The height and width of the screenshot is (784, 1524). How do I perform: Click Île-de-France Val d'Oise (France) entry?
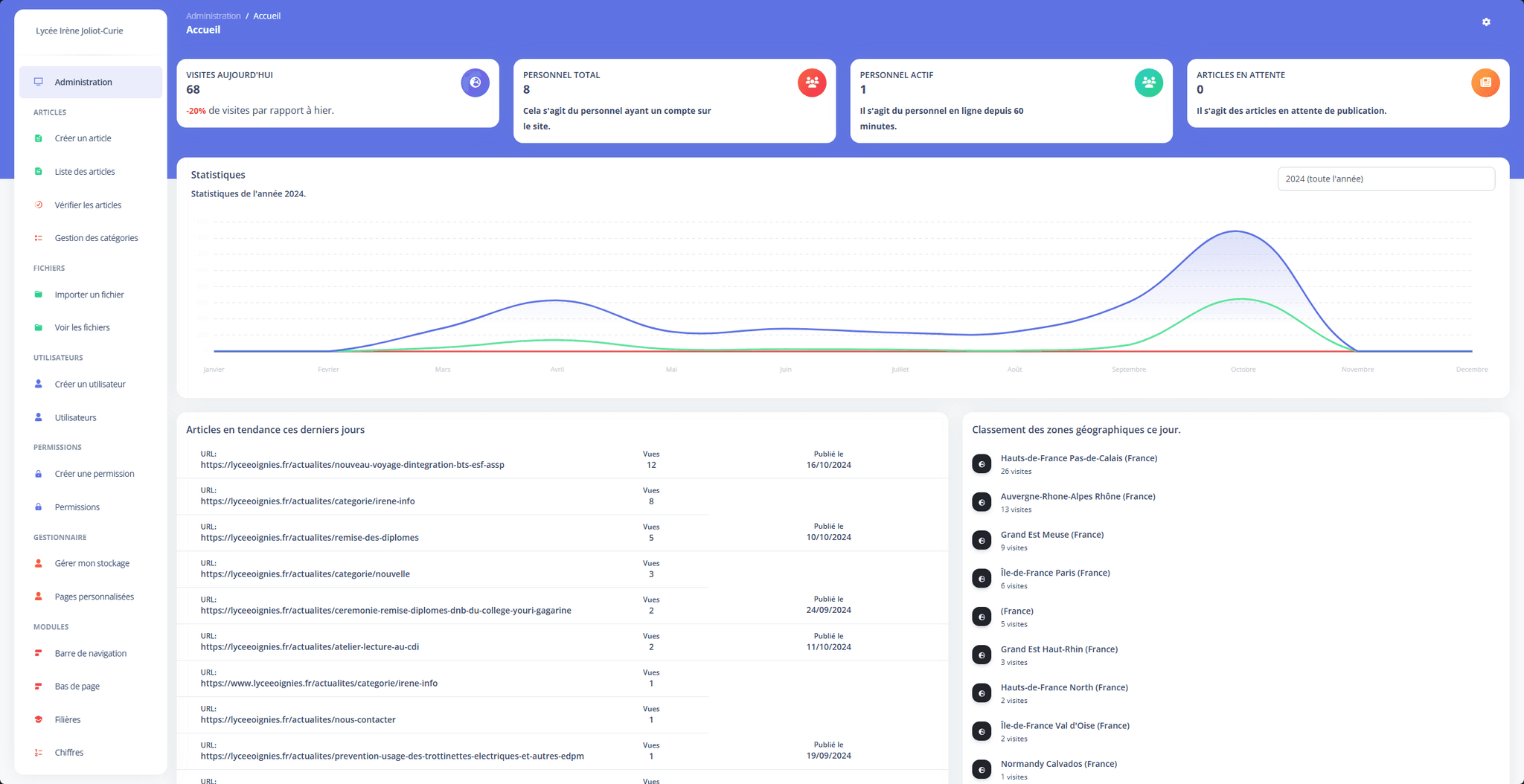pyautogui.click(x=1065, y=726)
